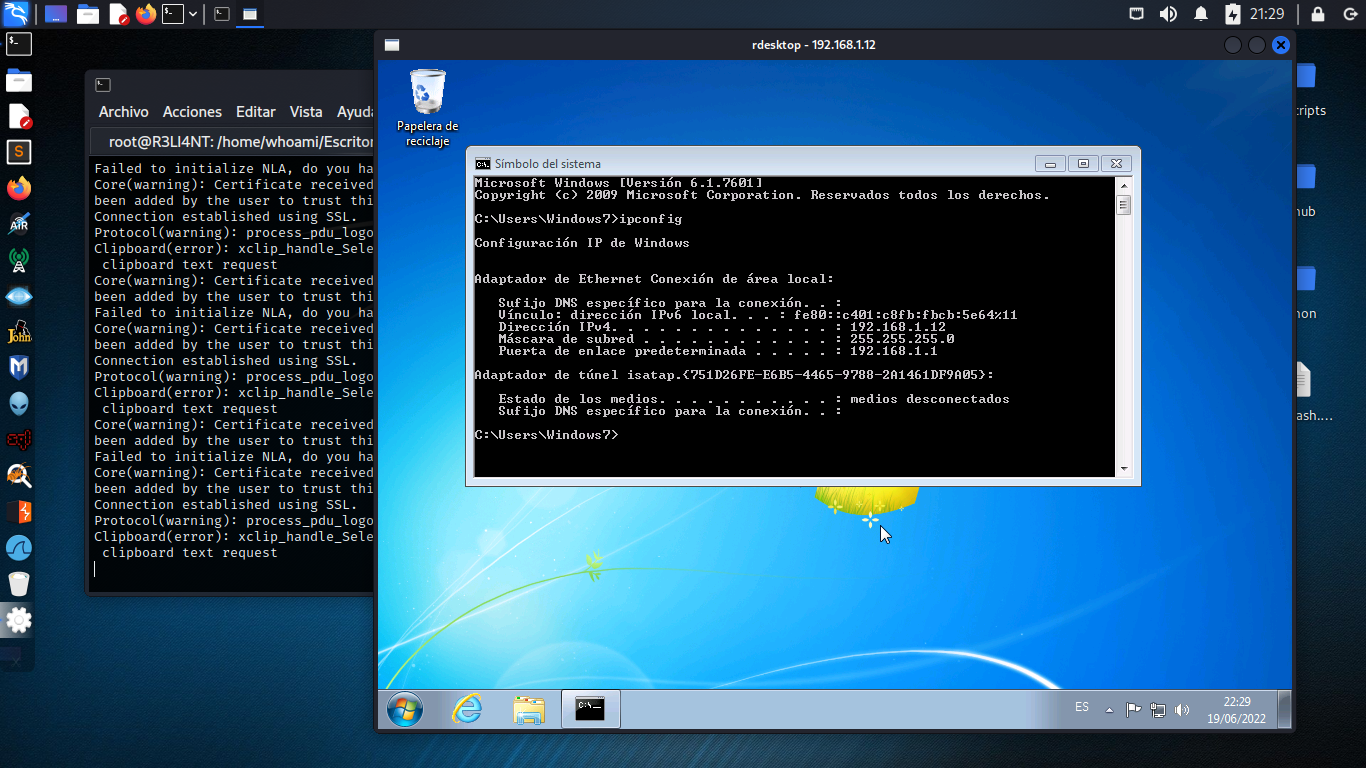Open the trash in the left dock

(19, 584)
